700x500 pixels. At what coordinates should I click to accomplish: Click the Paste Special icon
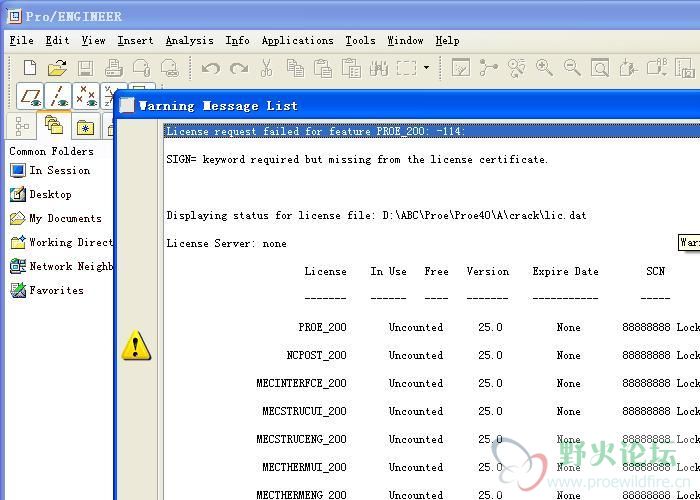click(351, 68)
